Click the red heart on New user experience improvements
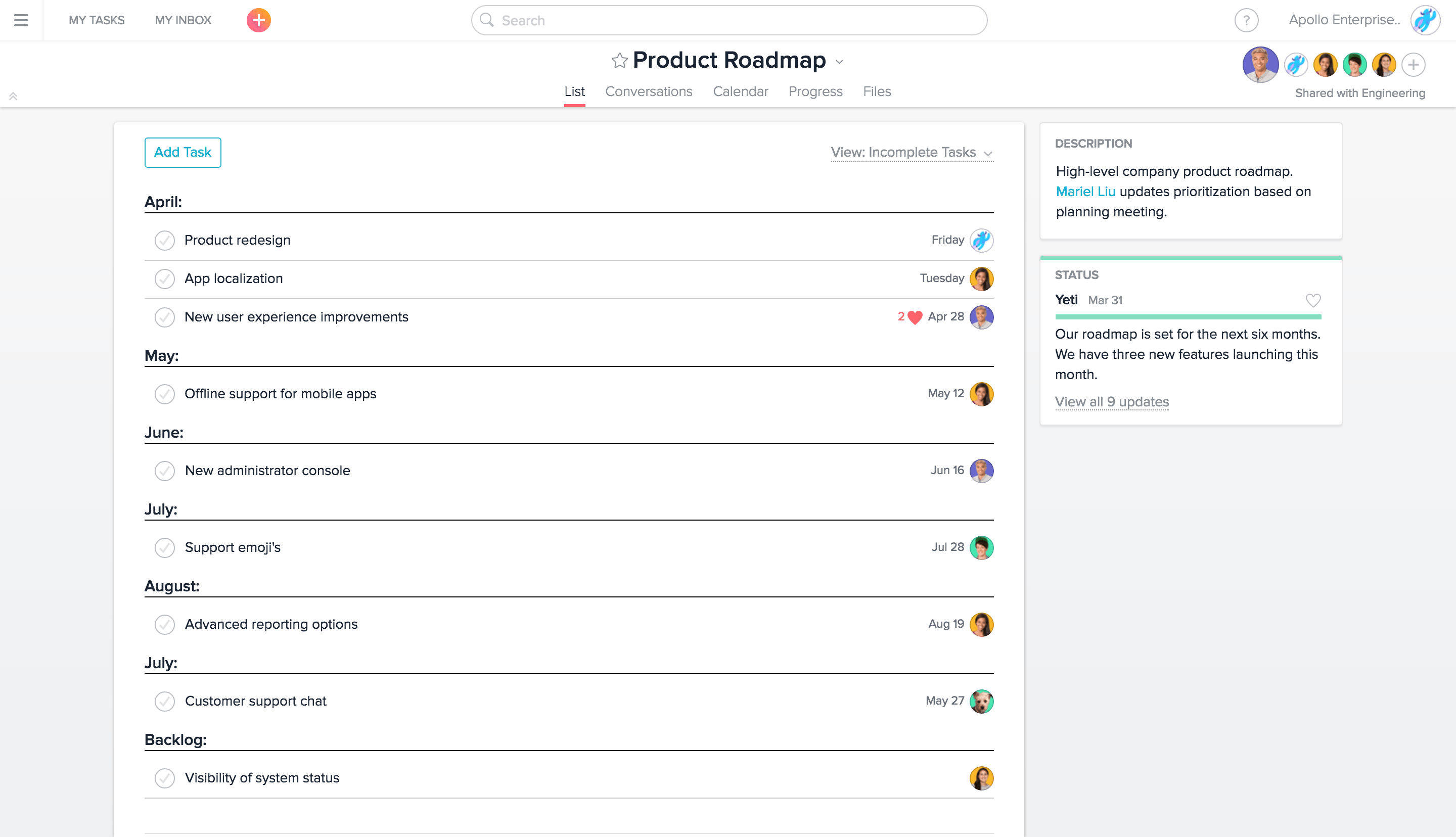The width and height of the screenshot is (1456, 837). point(915,317)
